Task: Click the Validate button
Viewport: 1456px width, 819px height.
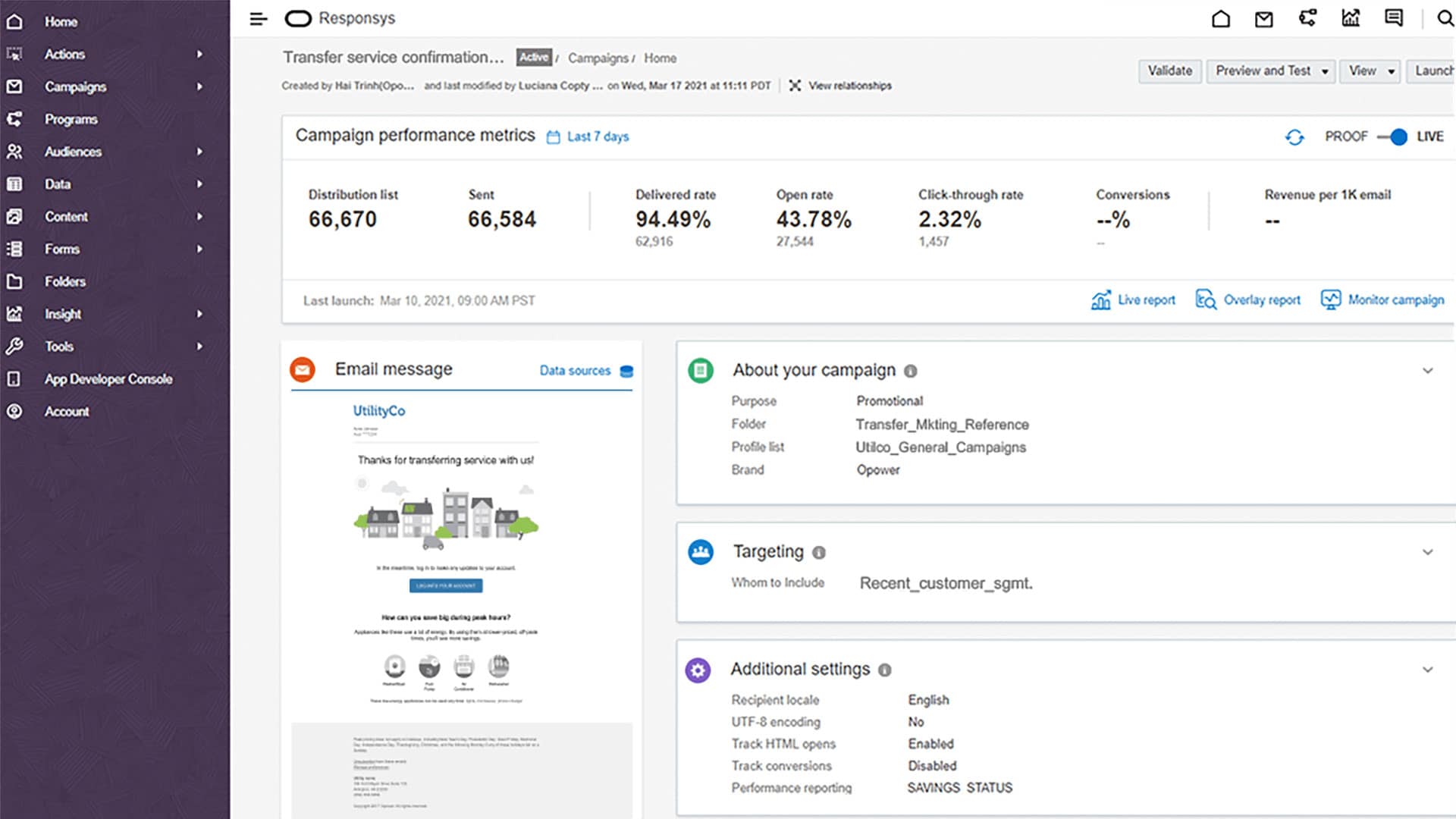Action: 1169,71
